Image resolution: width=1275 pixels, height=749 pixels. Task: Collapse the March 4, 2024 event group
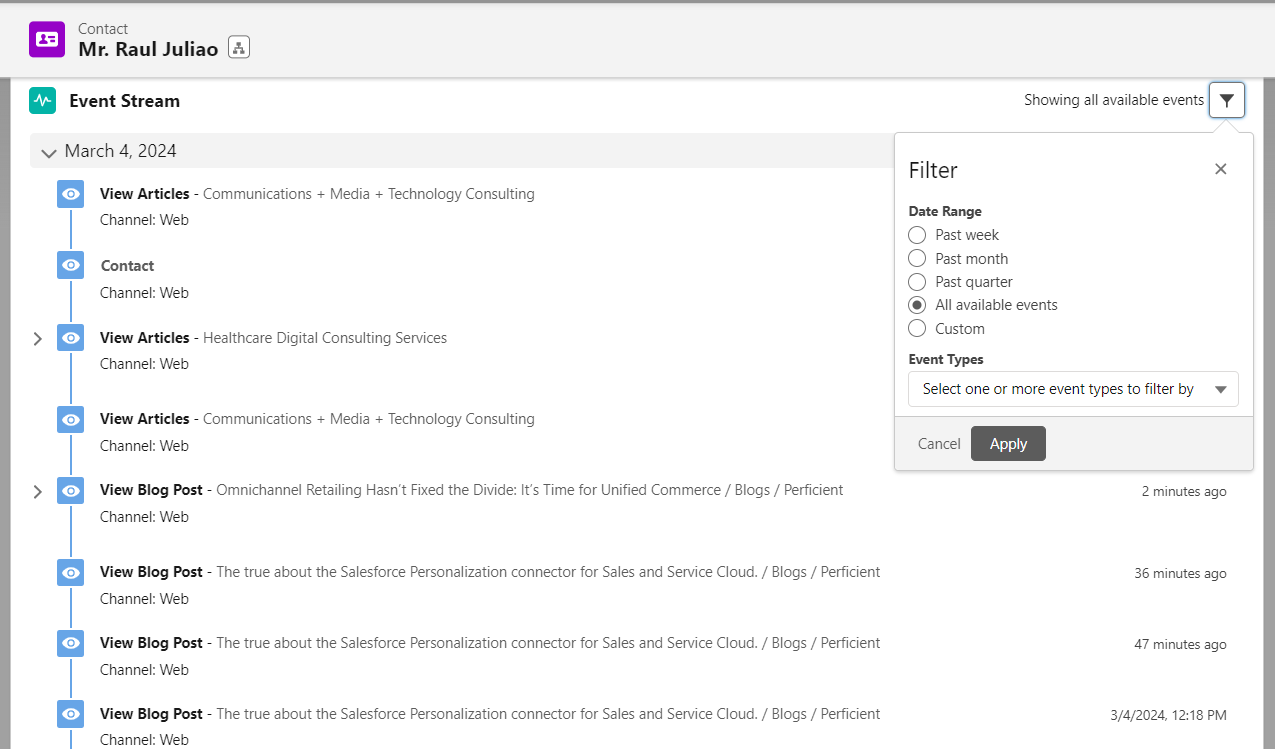(x=48, y=152)
